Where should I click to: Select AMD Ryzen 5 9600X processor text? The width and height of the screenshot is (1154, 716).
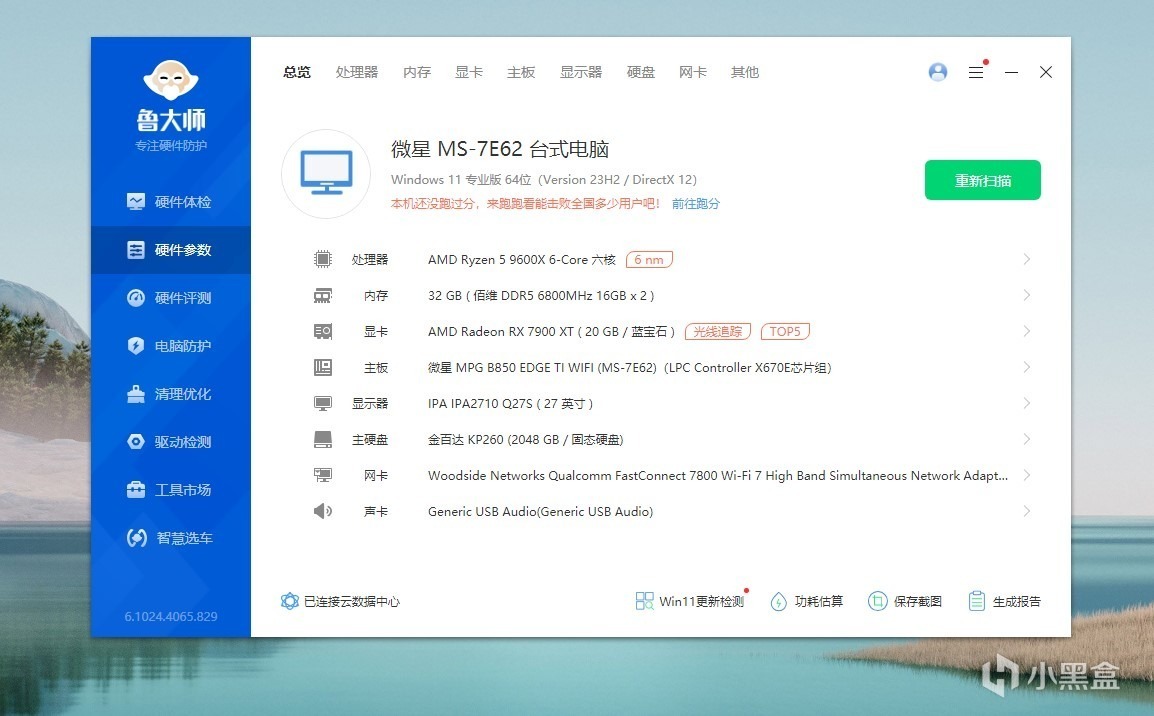point(522,260)
